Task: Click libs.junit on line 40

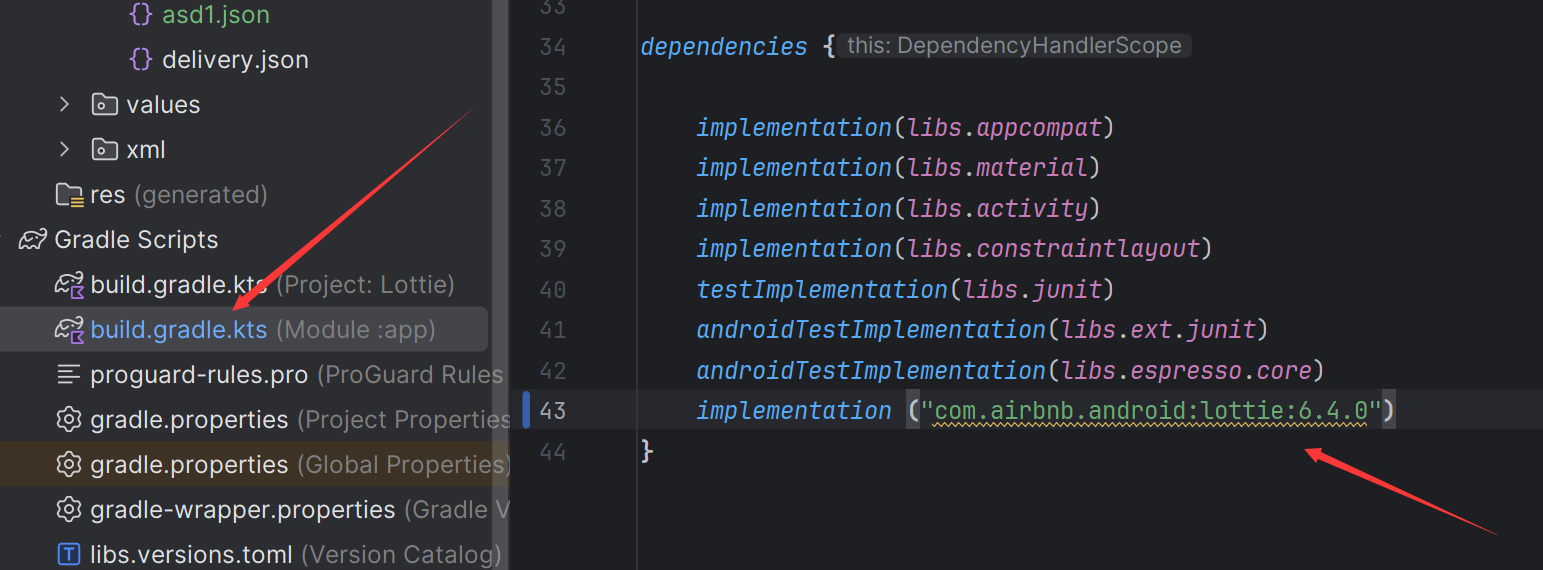Action: point(1032,289)
